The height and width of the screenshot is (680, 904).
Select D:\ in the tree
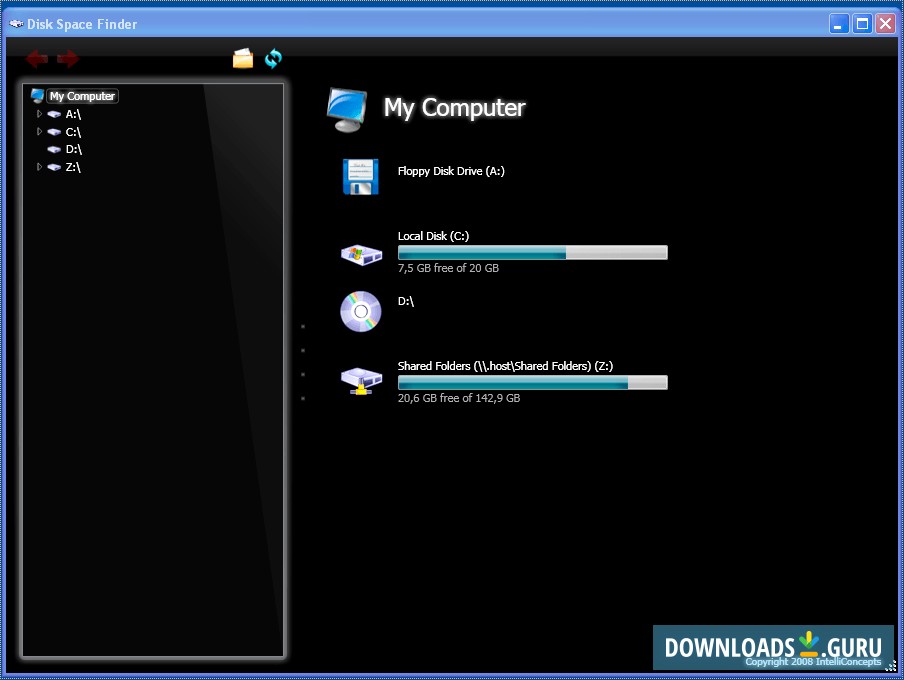click(x=74, y=149)
